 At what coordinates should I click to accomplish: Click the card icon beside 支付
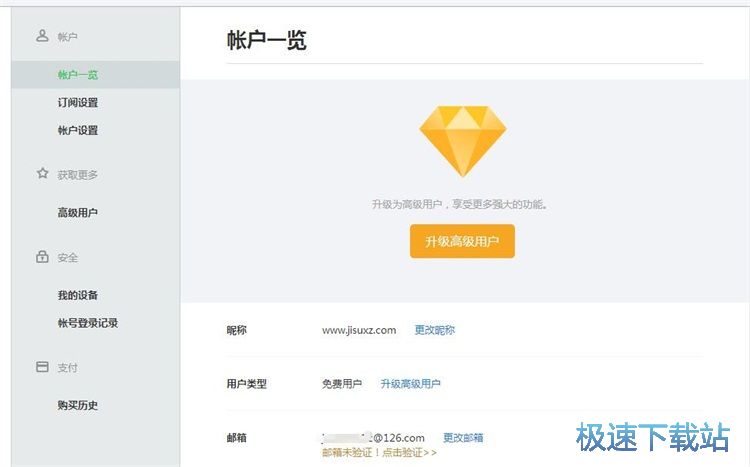42,367
